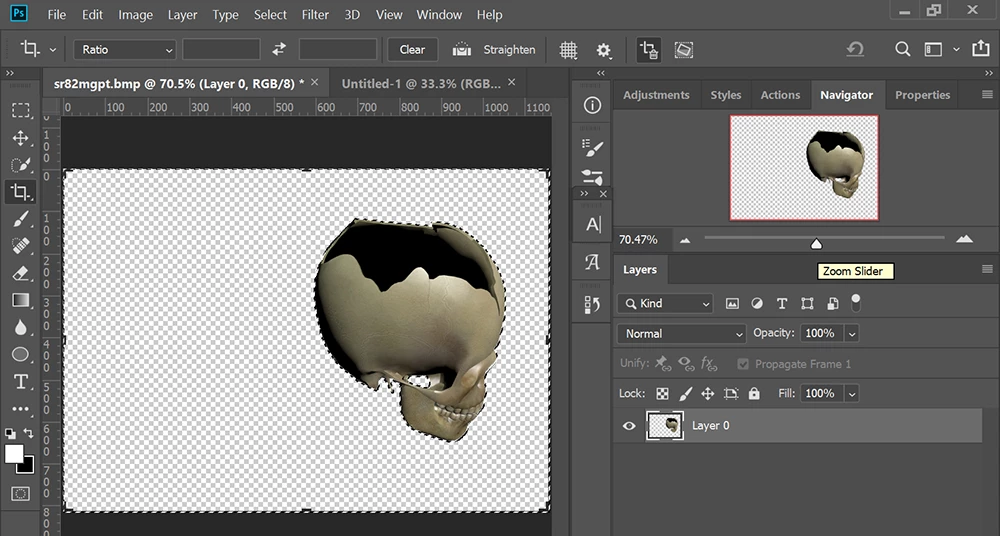Select the Brush tool in toolbar
Viewport: 1000px width, 536px height.
click(x=20, y=219)
